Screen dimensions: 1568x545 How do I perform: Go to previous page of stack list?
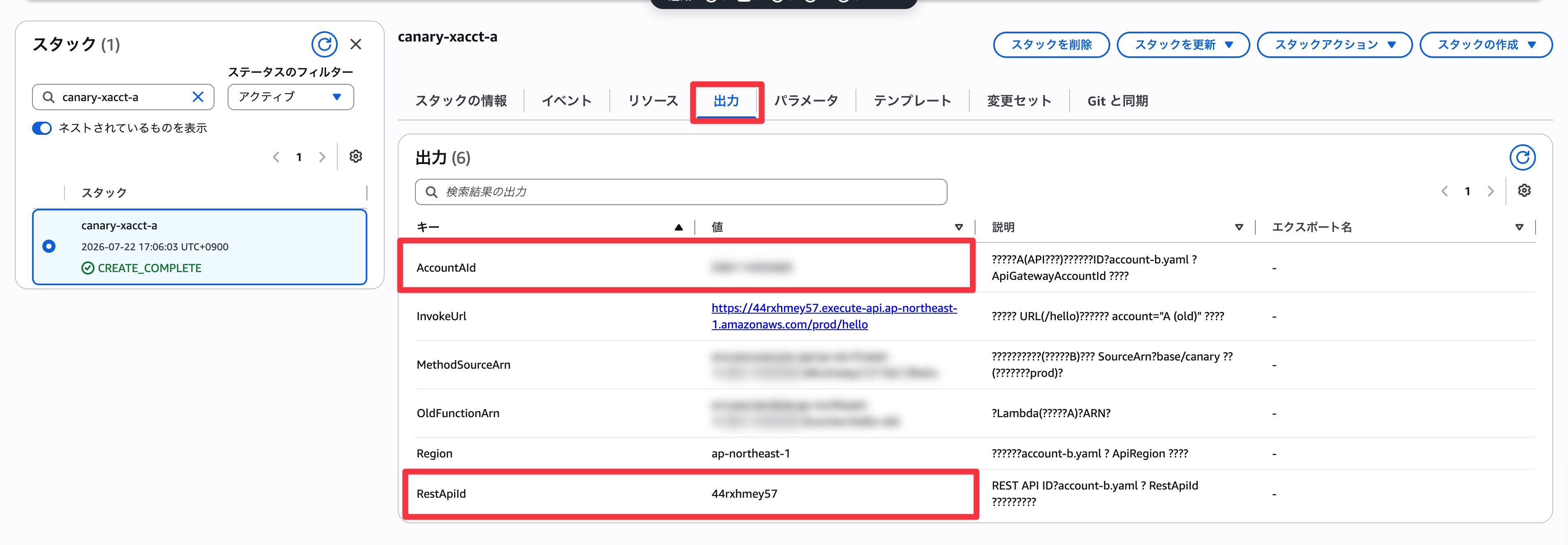(277, 157)
